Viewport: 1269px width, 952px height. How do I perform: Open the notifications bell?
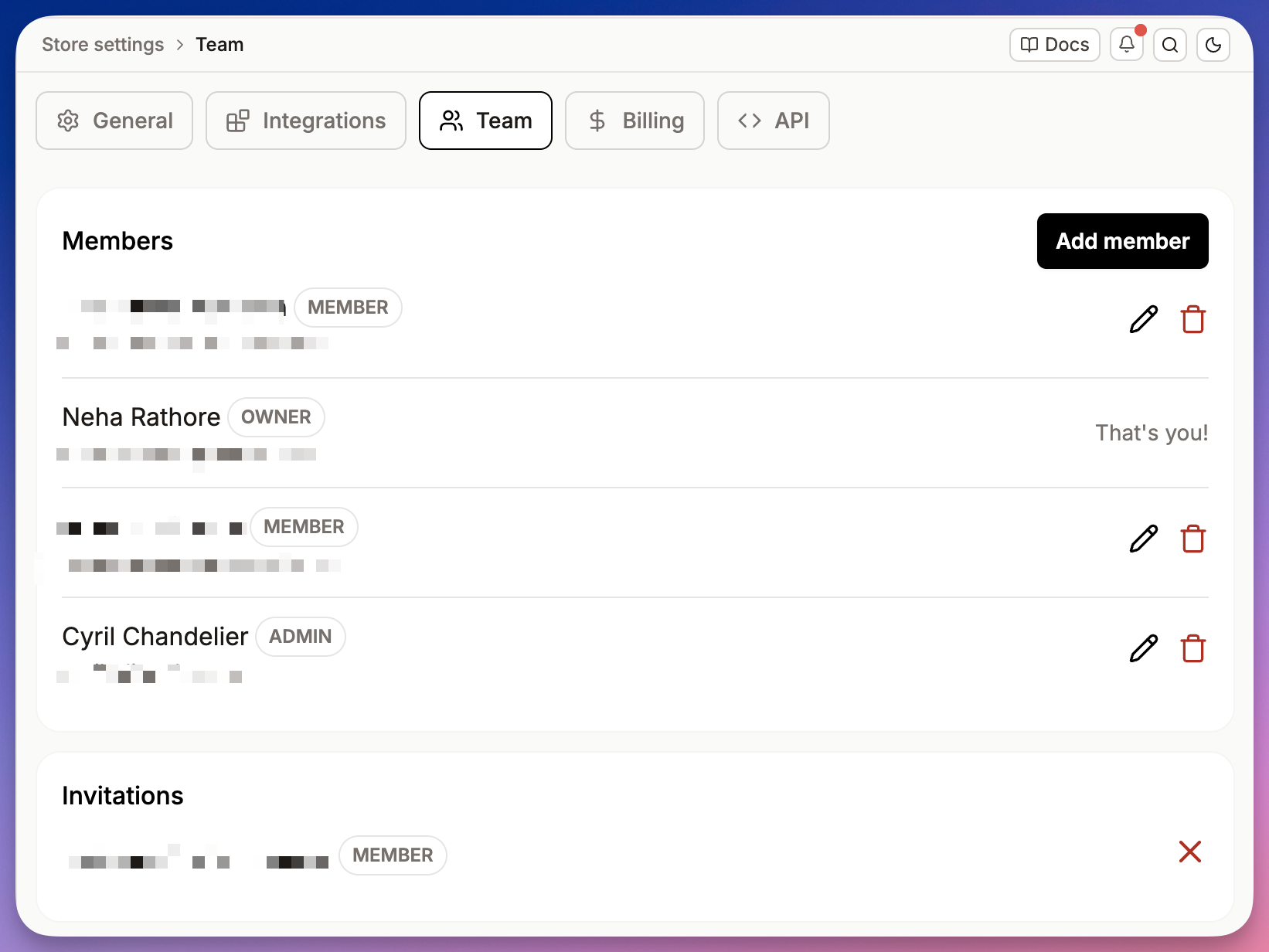pos(1126,45)
